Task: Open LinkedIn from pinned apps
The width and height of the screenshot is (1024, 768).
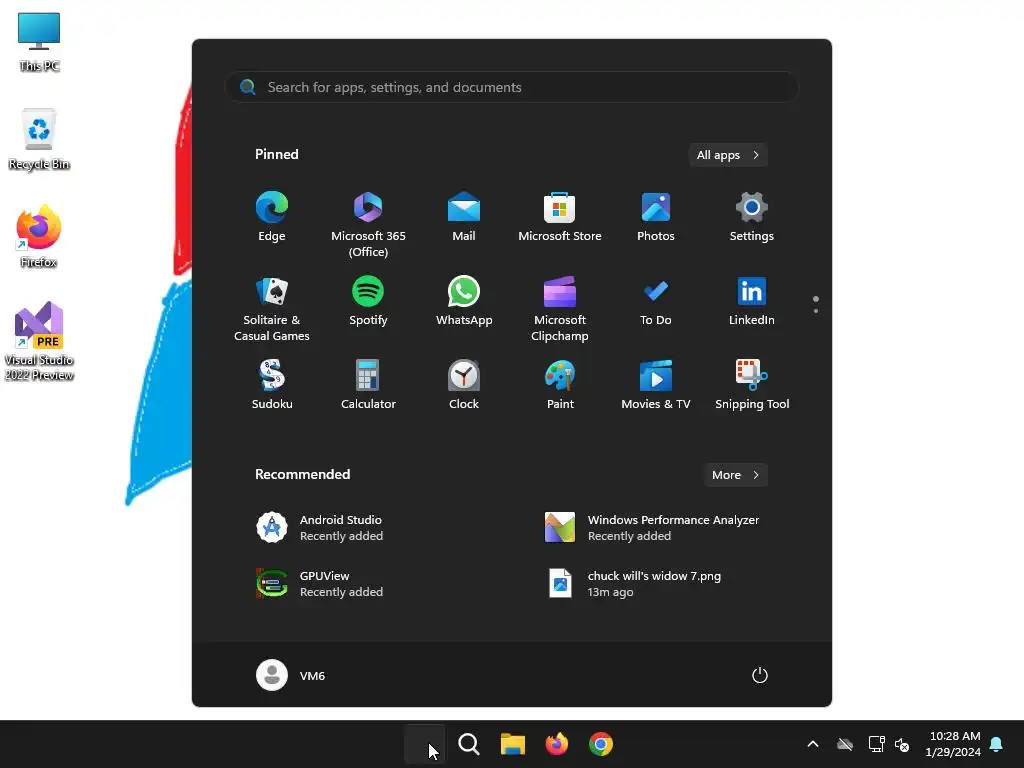Action: pyautogui.click(x=752, y=301)
